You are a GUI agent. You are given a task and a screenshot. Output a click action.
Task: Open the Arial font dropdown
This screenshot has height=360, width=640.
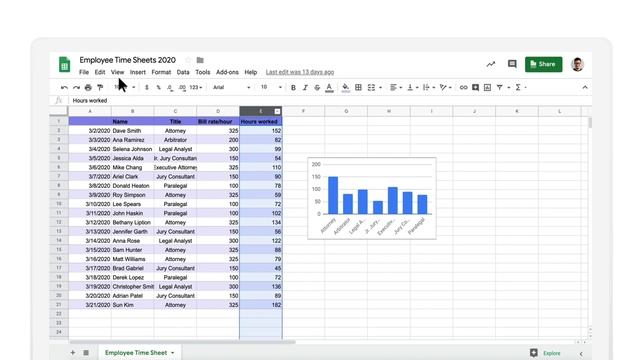coord(231,87)
